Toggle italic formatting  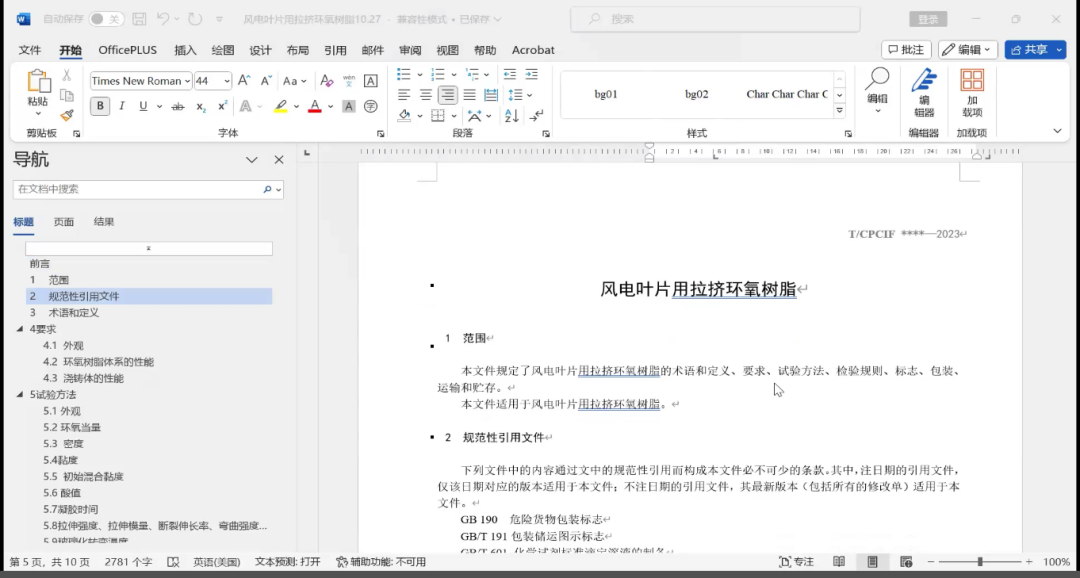[122, 106]
